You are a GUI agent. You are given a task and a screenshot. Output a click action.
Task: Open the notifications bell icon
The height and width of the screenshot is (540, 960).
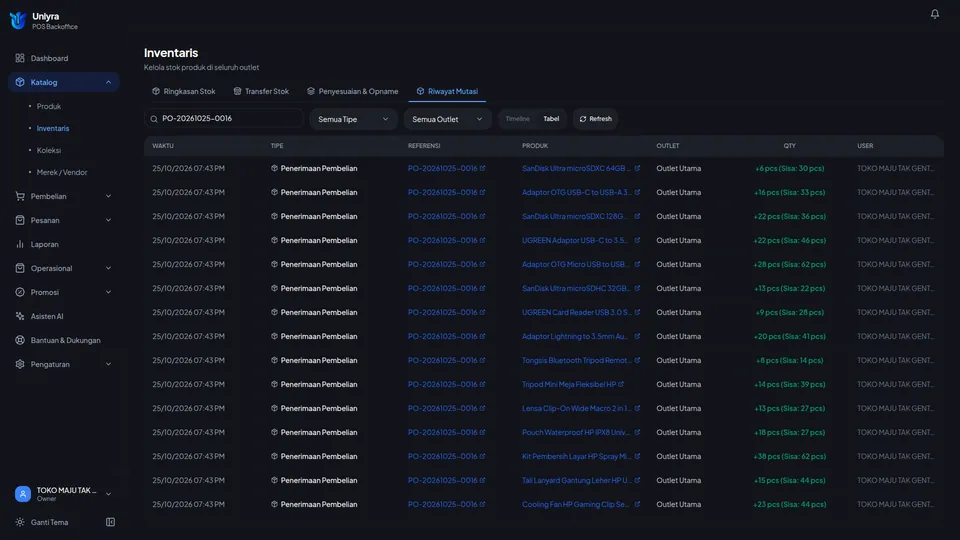coord(934,13)
